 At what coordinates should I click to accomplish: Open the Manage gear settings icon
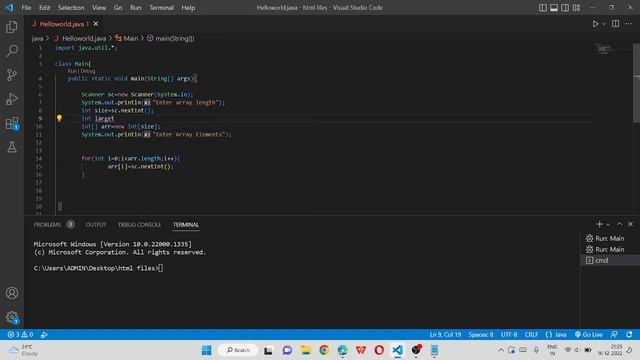click(12, 317)
